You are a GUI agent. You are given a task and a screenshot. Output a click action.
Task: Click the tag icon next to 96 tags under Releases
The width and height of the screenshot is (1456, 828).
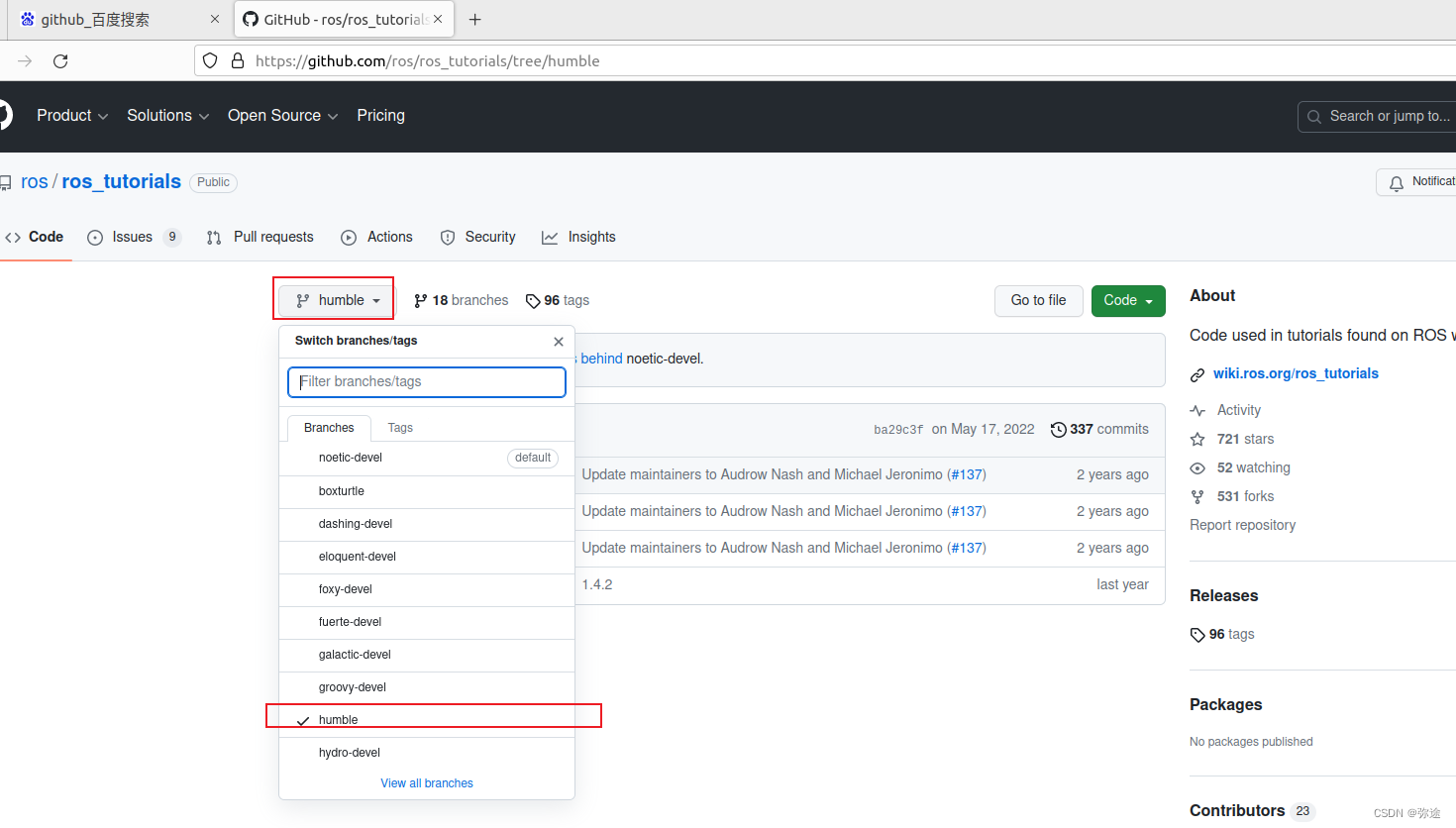pyautogui.click(x=1197, y=635)
